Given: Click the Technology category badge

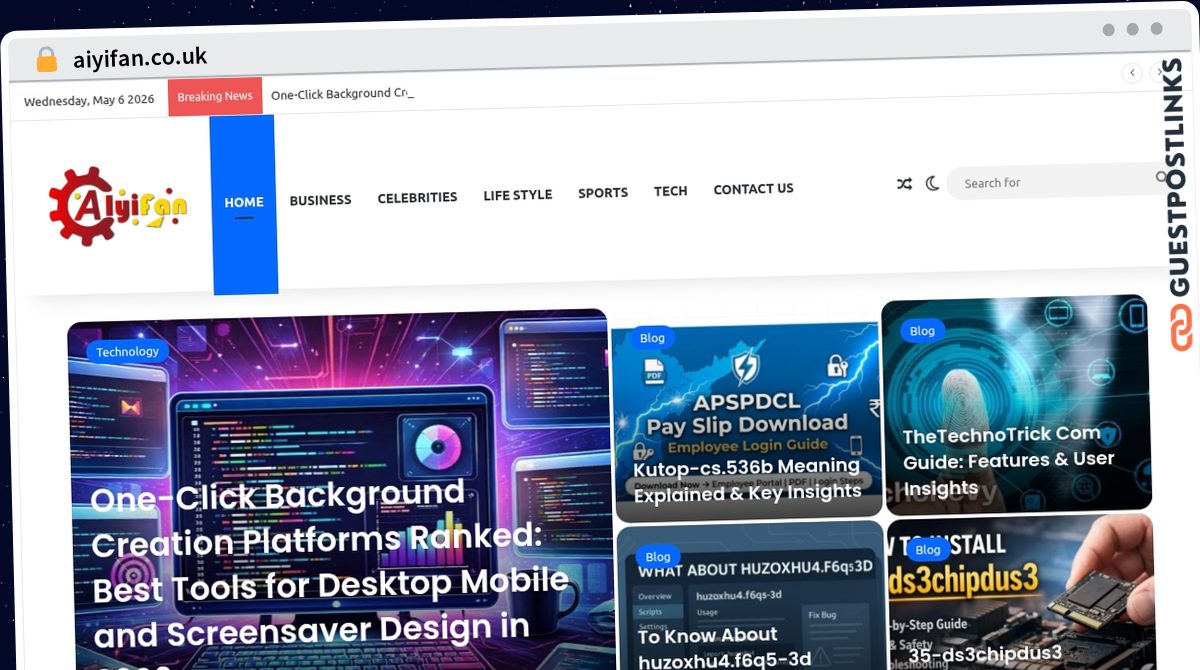Looking at the screenshot, I should (127, 351).
